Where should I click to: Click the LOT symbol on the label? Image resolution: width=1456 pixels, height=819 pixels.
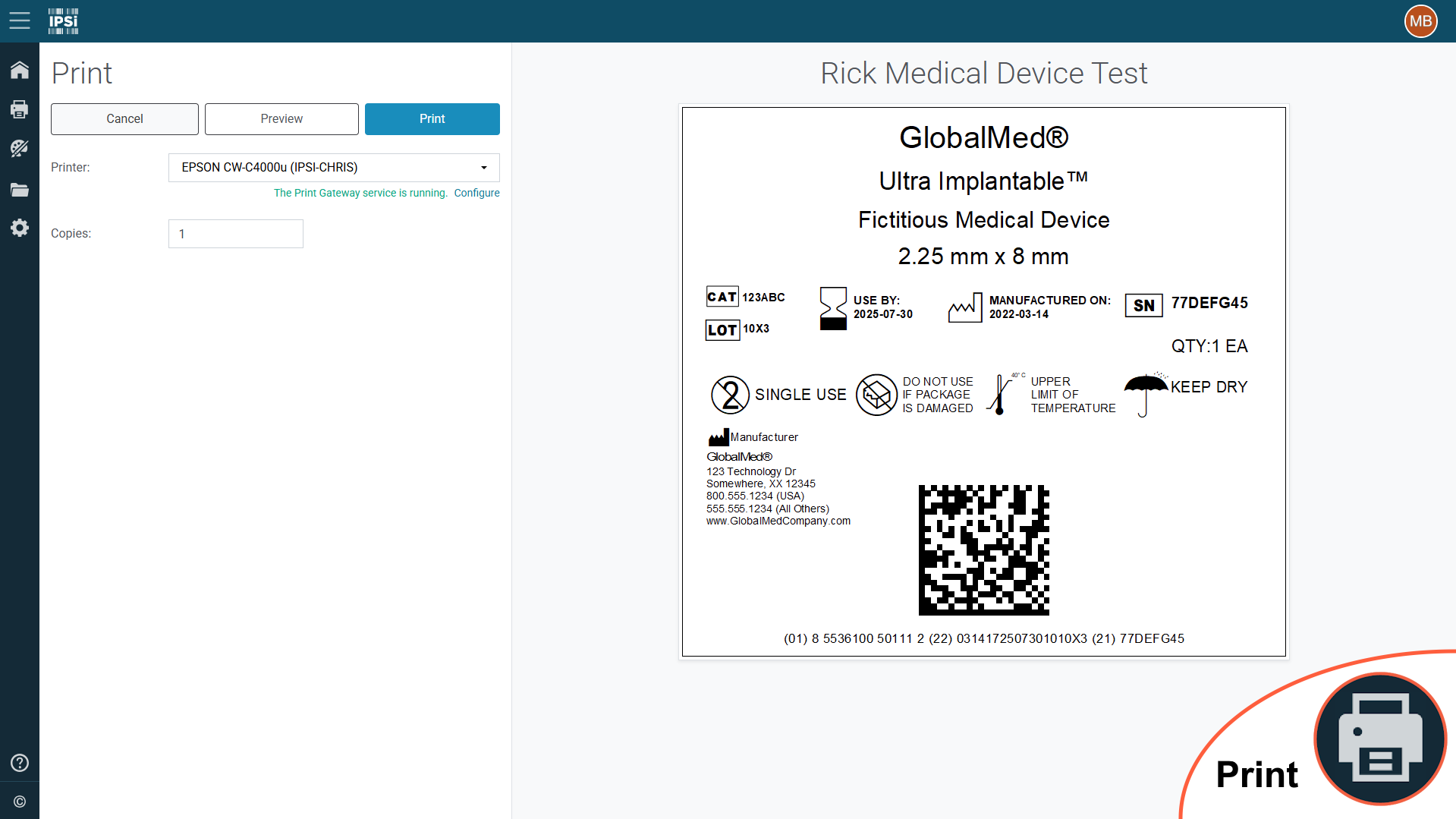point(722,330)
